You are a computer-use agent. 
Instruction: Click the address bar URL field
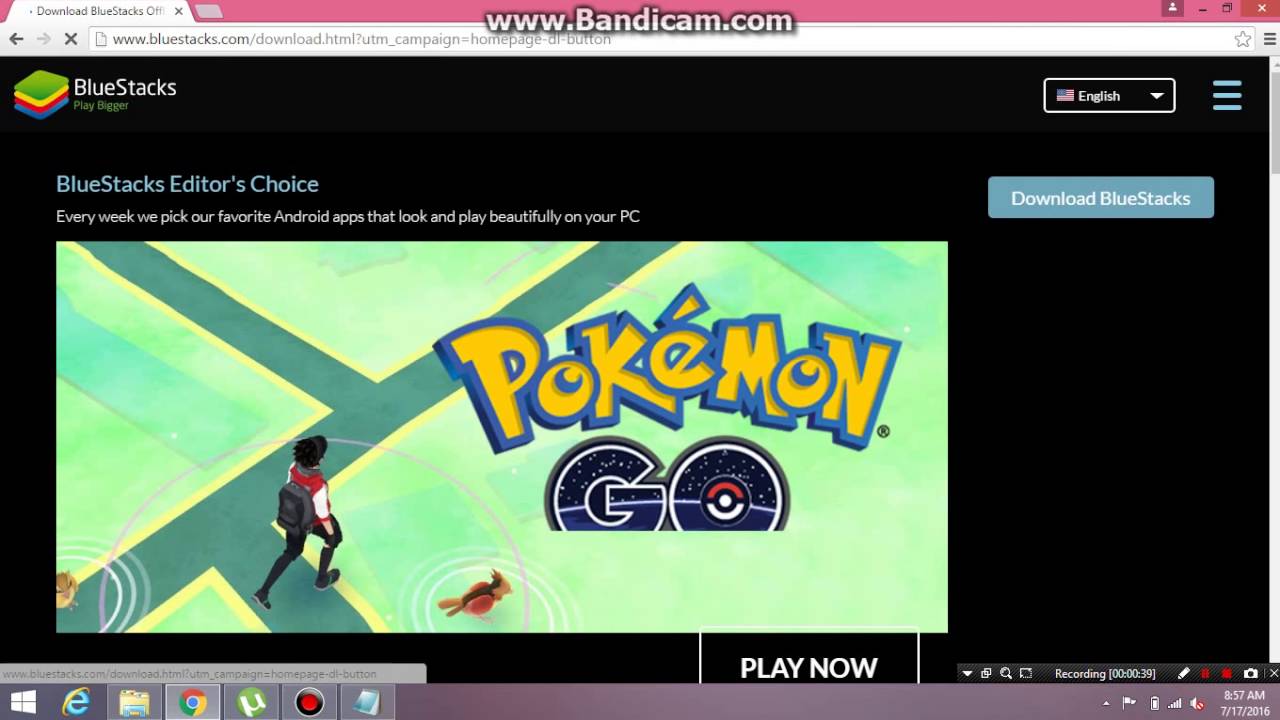(x=660, y=39)
